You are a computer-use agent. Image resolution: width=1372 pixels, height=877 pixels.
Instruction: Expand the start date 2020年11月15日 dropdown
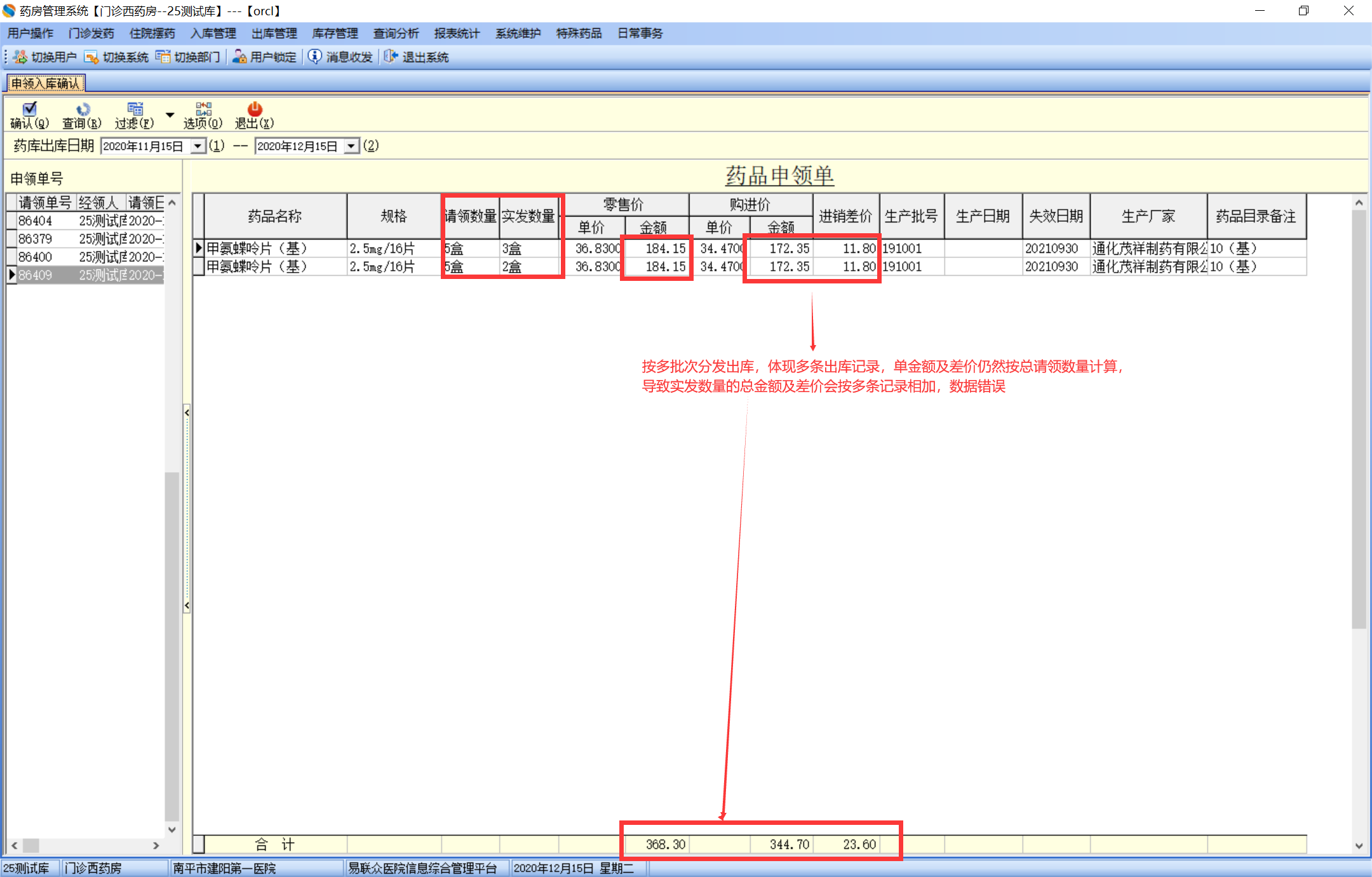pyautogui.click(x=198, y=146)
